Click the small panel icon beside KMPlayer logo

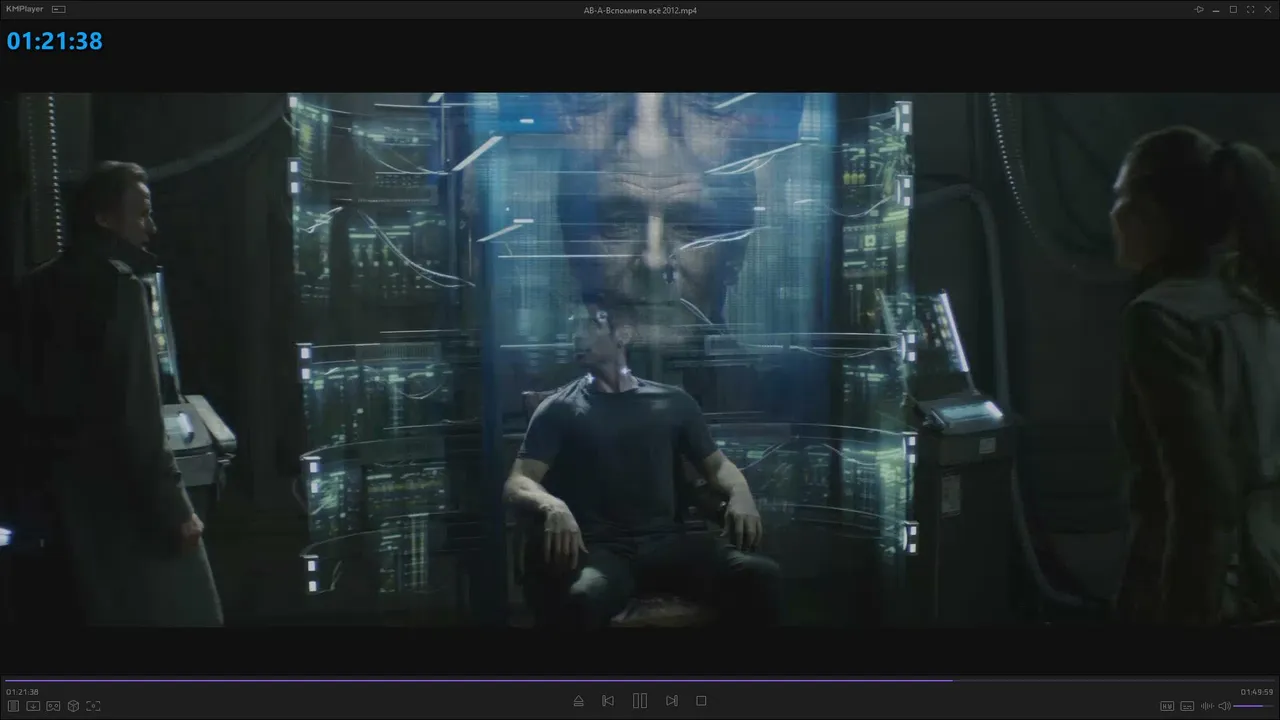[x=58, y=9]
